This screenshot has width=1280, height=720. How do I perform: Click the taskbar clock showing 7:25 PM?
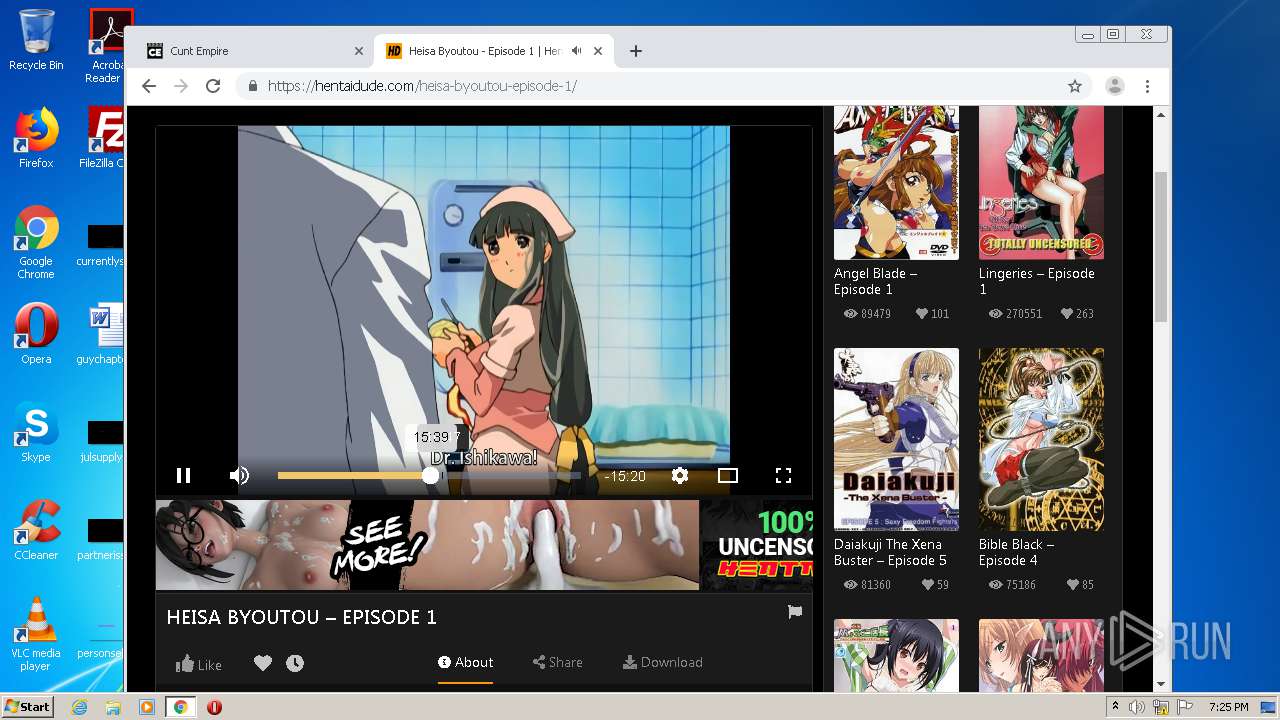1229,707
